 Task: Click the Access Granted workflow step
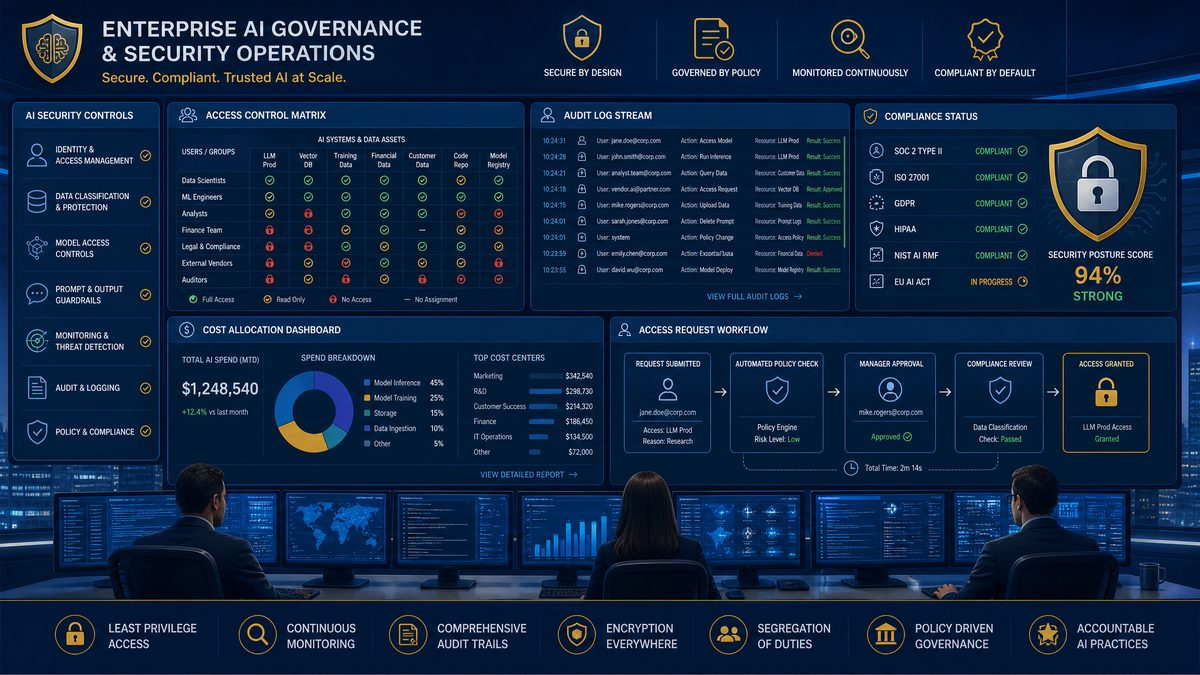[x=1106, y=403]
